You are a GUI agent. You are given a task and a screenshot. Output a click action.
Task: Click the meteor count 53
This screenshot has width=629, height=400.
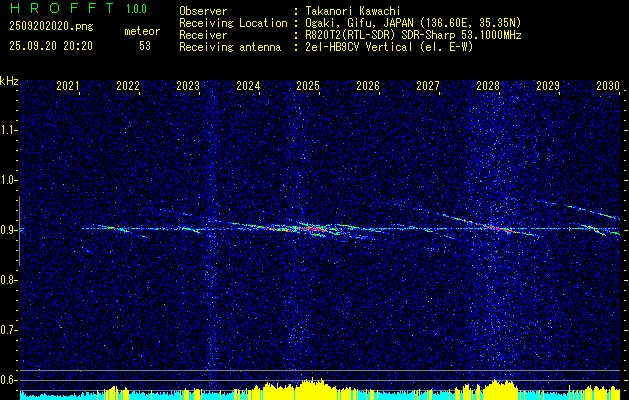pyautogui.click(x=145, y=46)
